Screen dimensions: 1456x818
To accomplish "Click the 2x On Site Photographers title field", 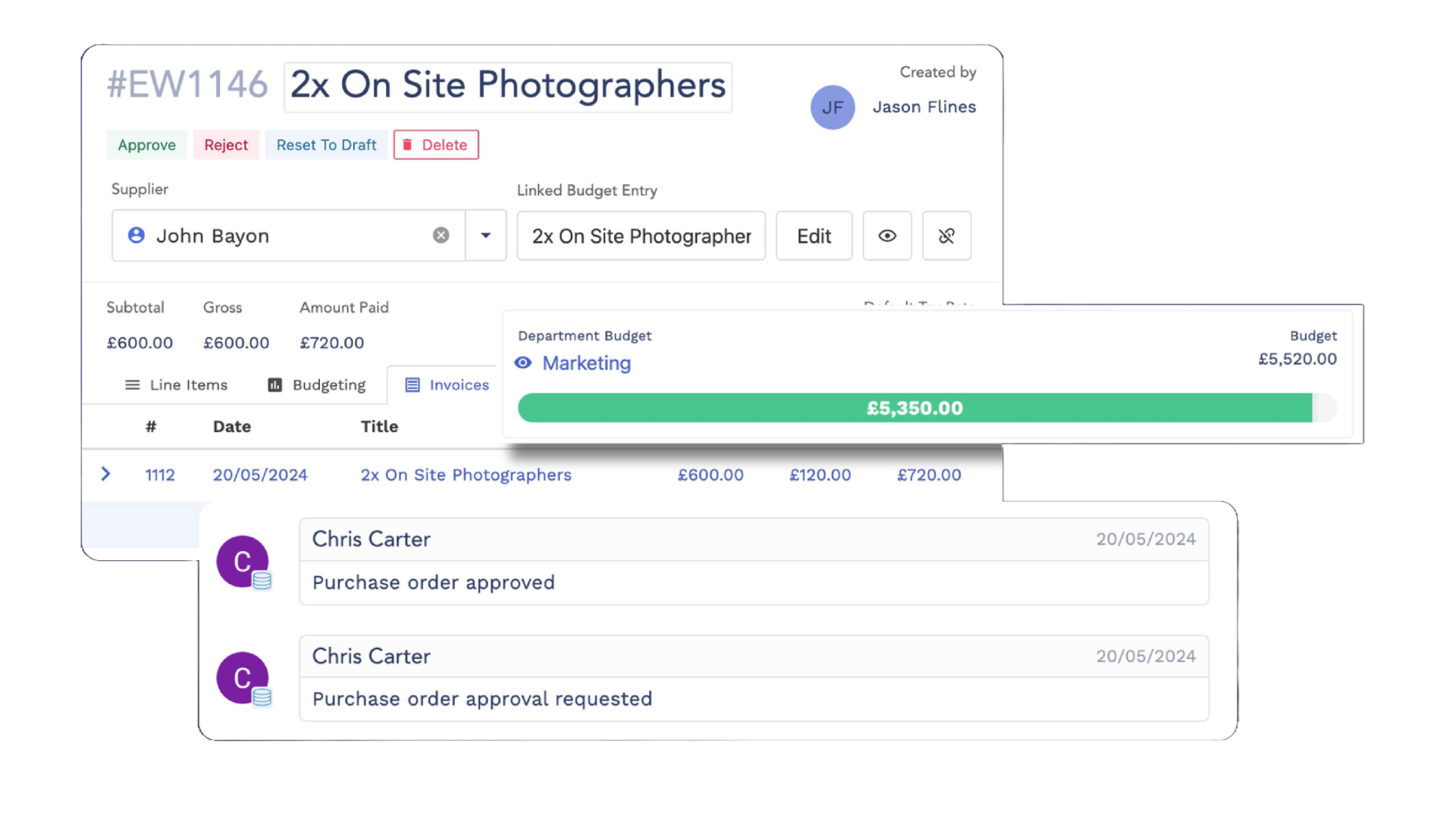I will point(507,86).
